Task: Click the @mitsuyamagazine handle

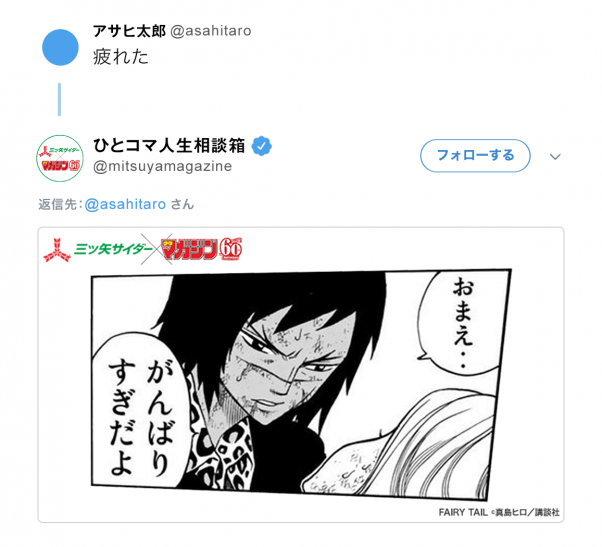Action: (x=163, y=166)
